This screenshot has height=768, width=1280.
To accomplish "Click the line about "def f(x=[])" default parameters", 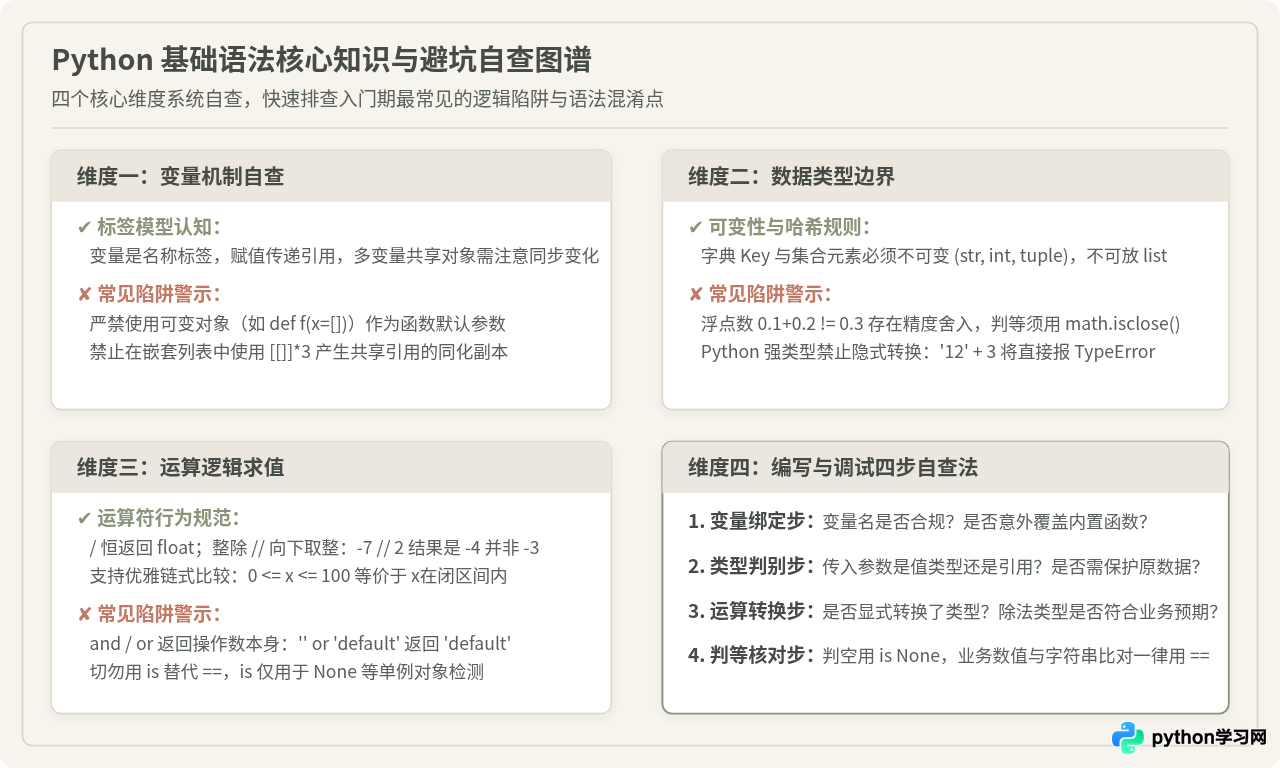I will click(298, 323).
